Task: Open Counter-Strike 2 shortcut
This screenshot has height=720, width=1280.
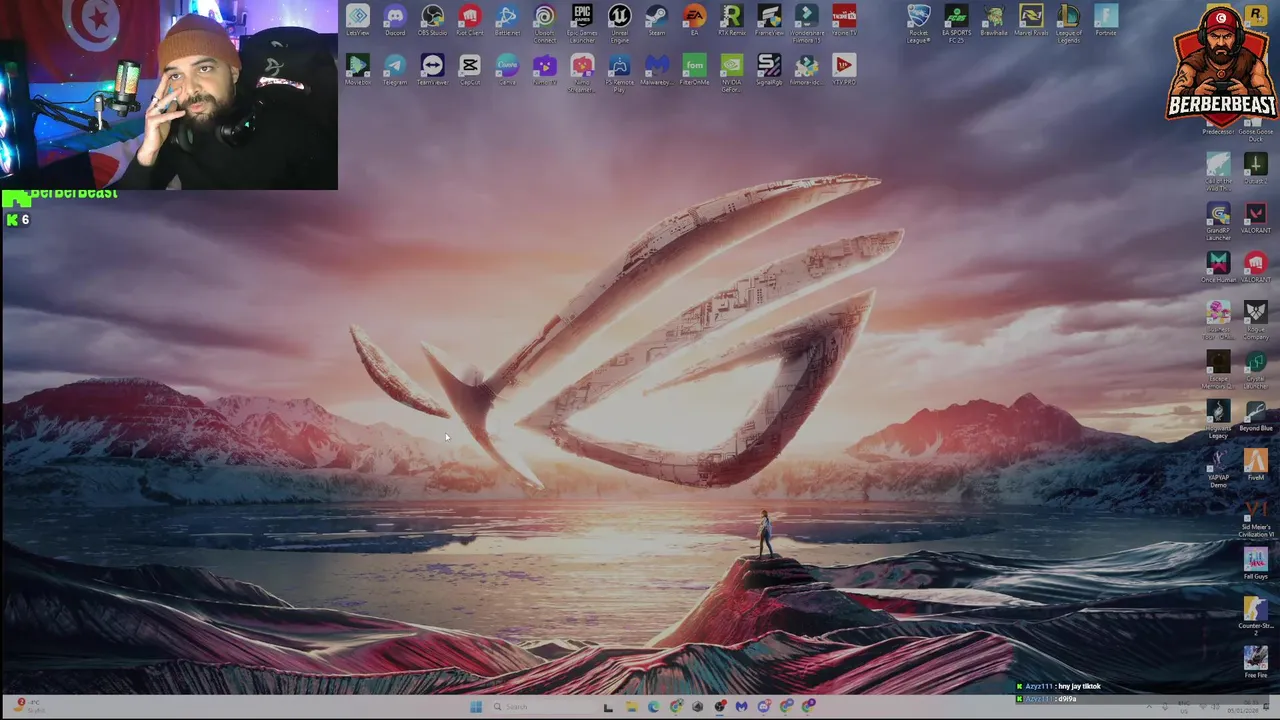Action: 1255,617
